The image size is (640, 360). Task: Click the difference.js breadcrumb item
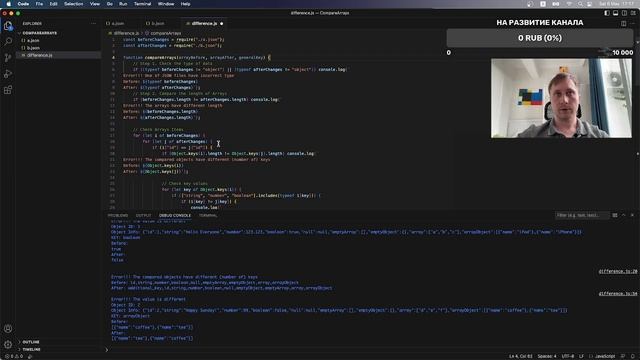[124, 33]
